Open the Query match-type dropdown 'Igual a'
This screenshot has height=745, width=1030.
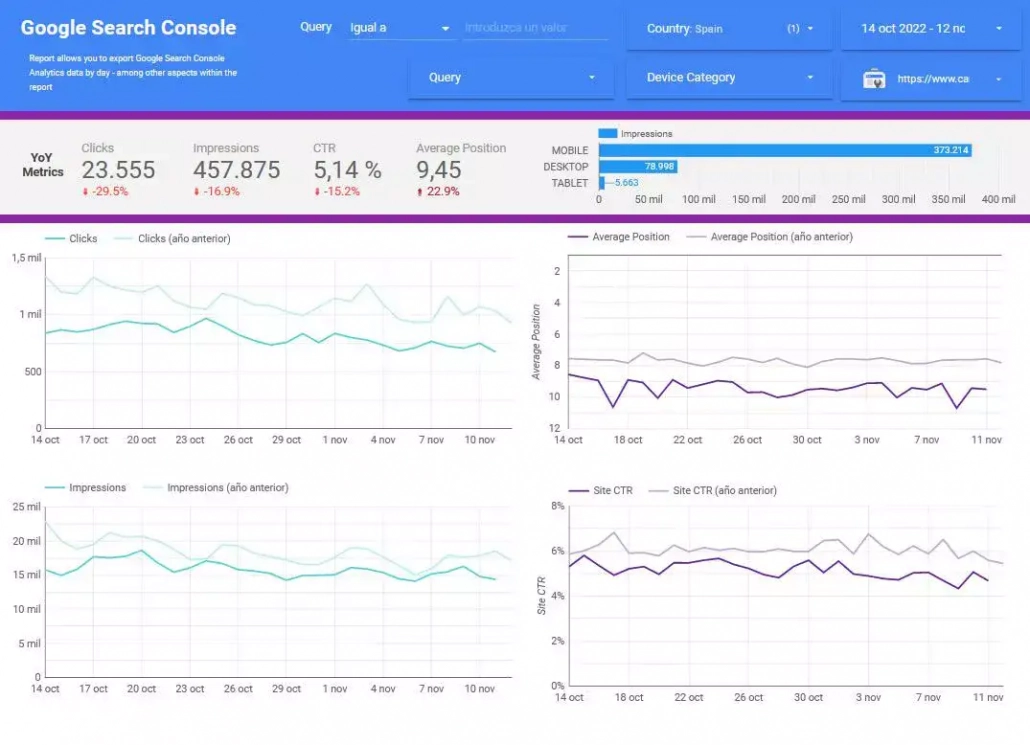401,28
